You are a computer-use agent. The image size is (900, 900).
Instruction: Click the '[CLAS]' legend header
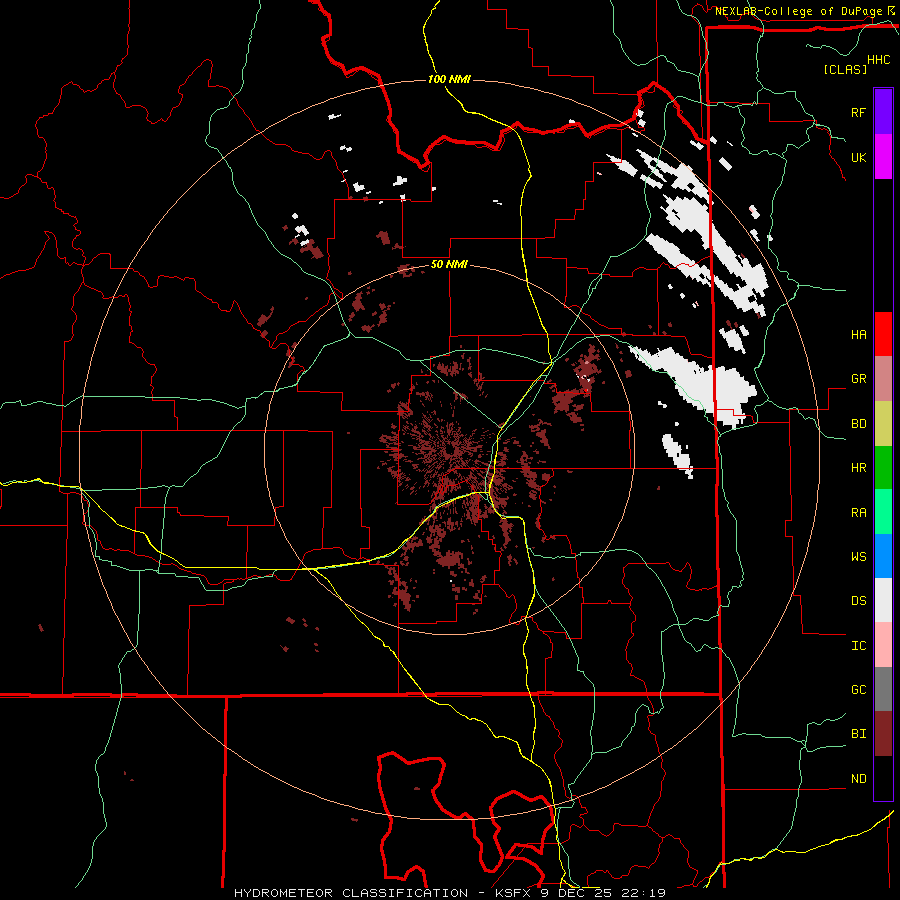(x=845, y=69)
